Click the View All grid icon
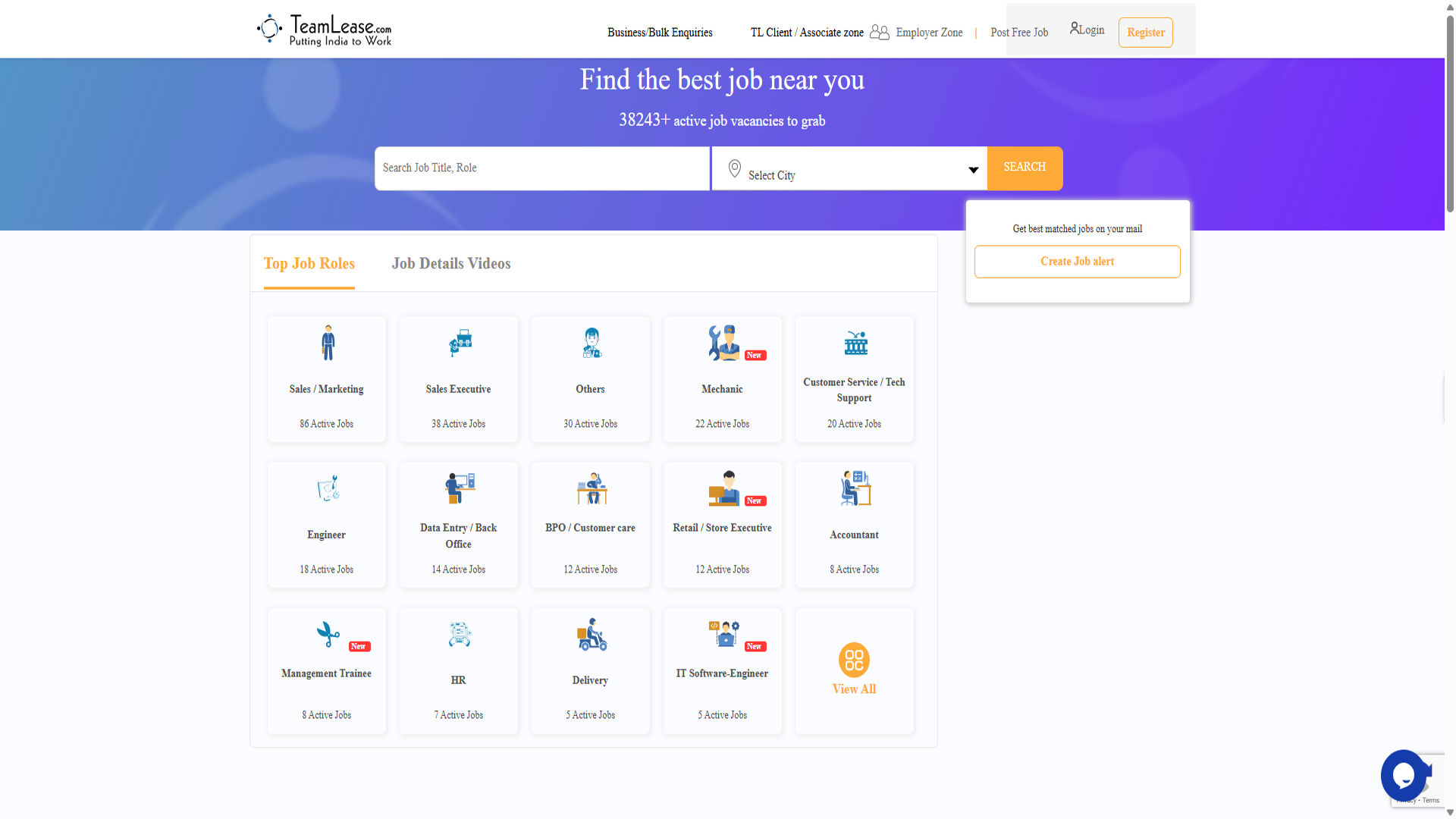This screenshot has height=819, width=1456. coord(854,660)
